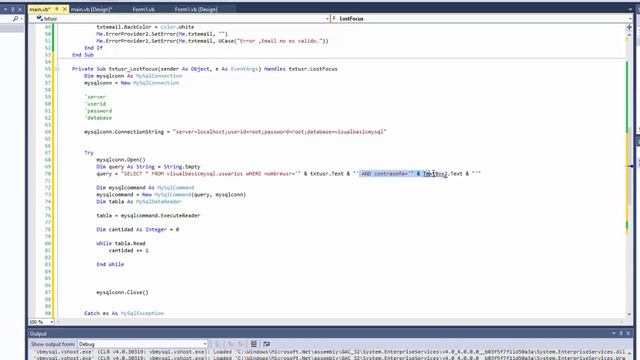This screenshot has width=640, height=360.
Task: Click the Clear All output icon
Action: (253, 344)
